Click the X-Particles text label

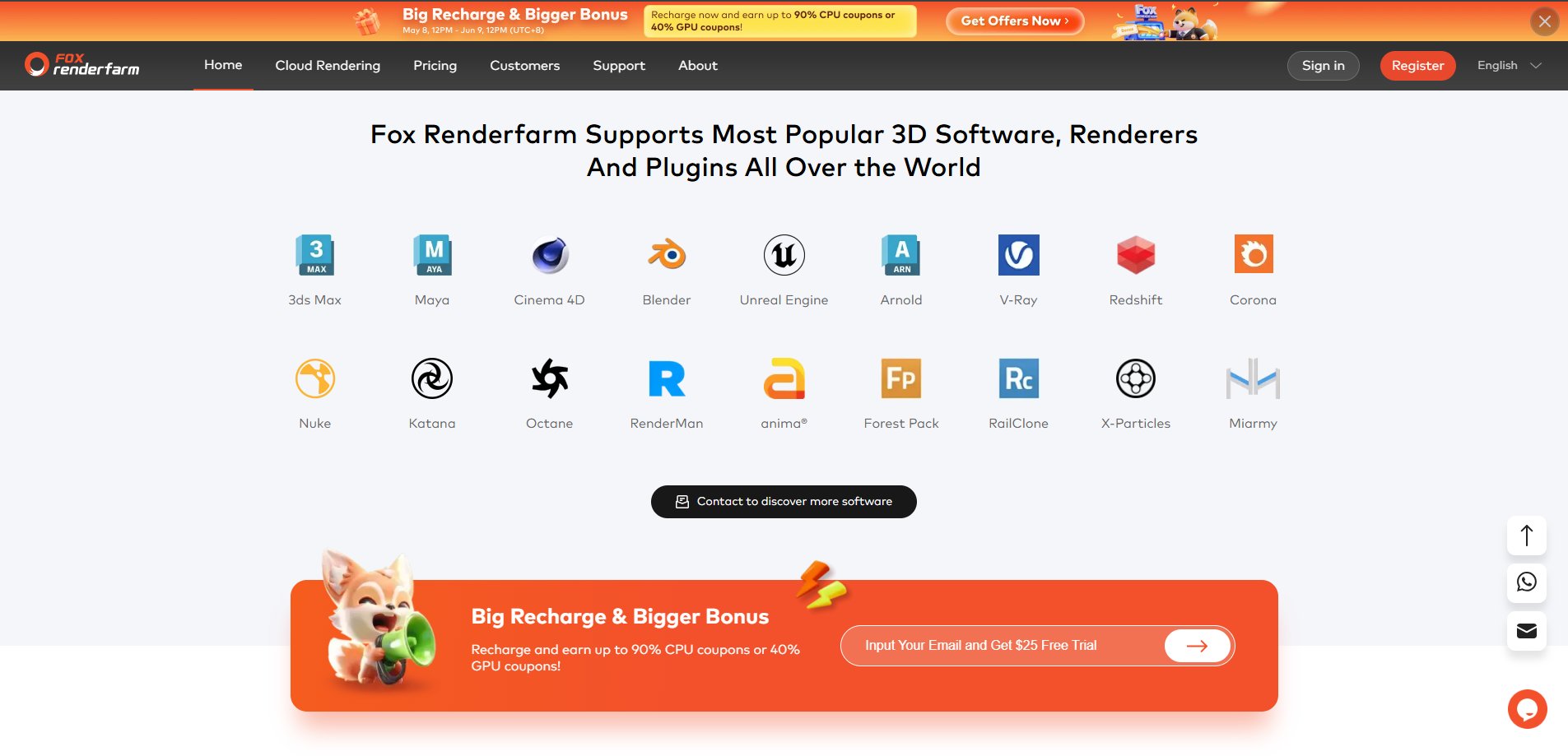tap(1136, 424)
